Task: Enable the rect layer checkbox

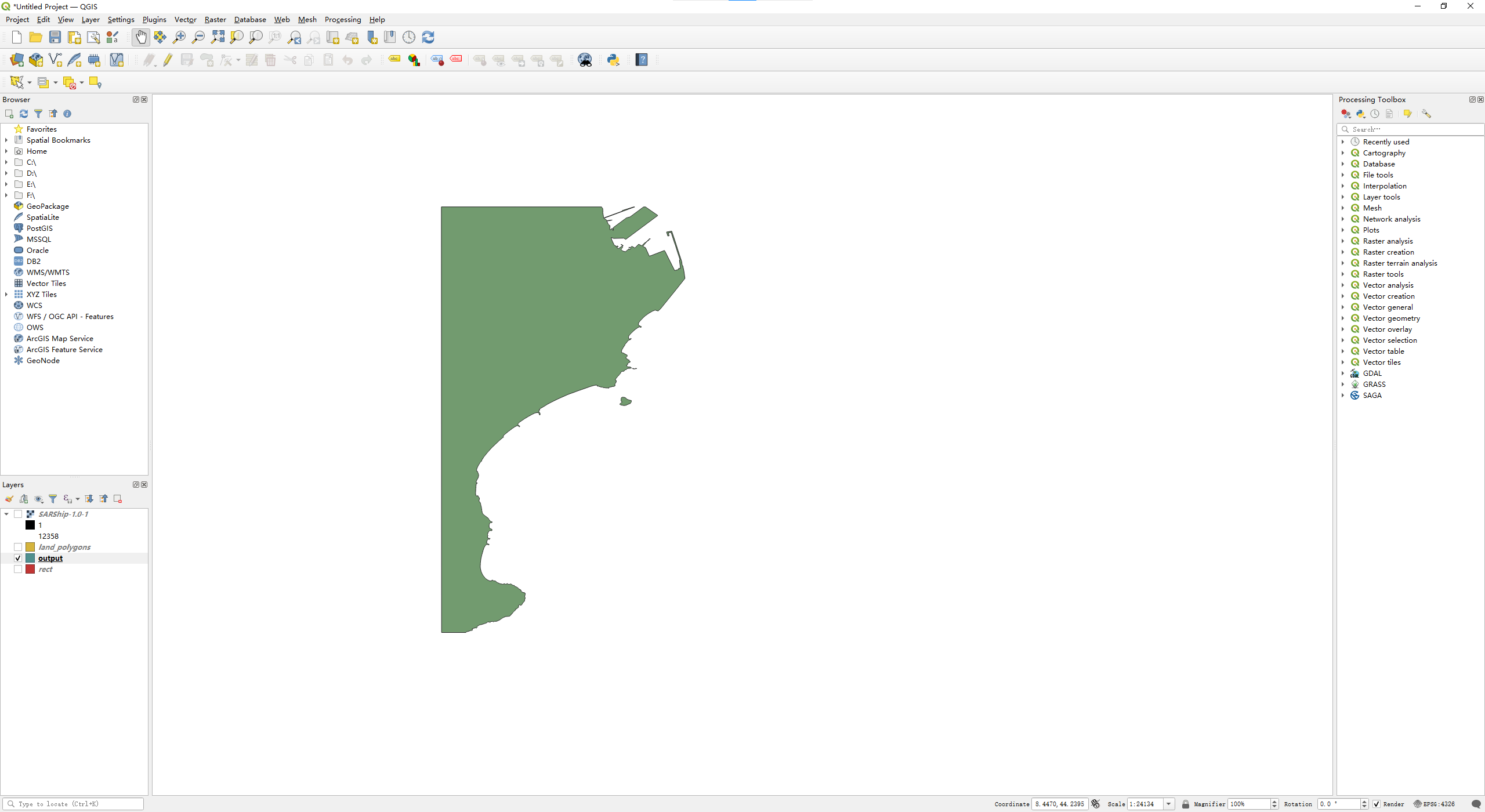Action: pyautogui.click(x=18, y=569)
